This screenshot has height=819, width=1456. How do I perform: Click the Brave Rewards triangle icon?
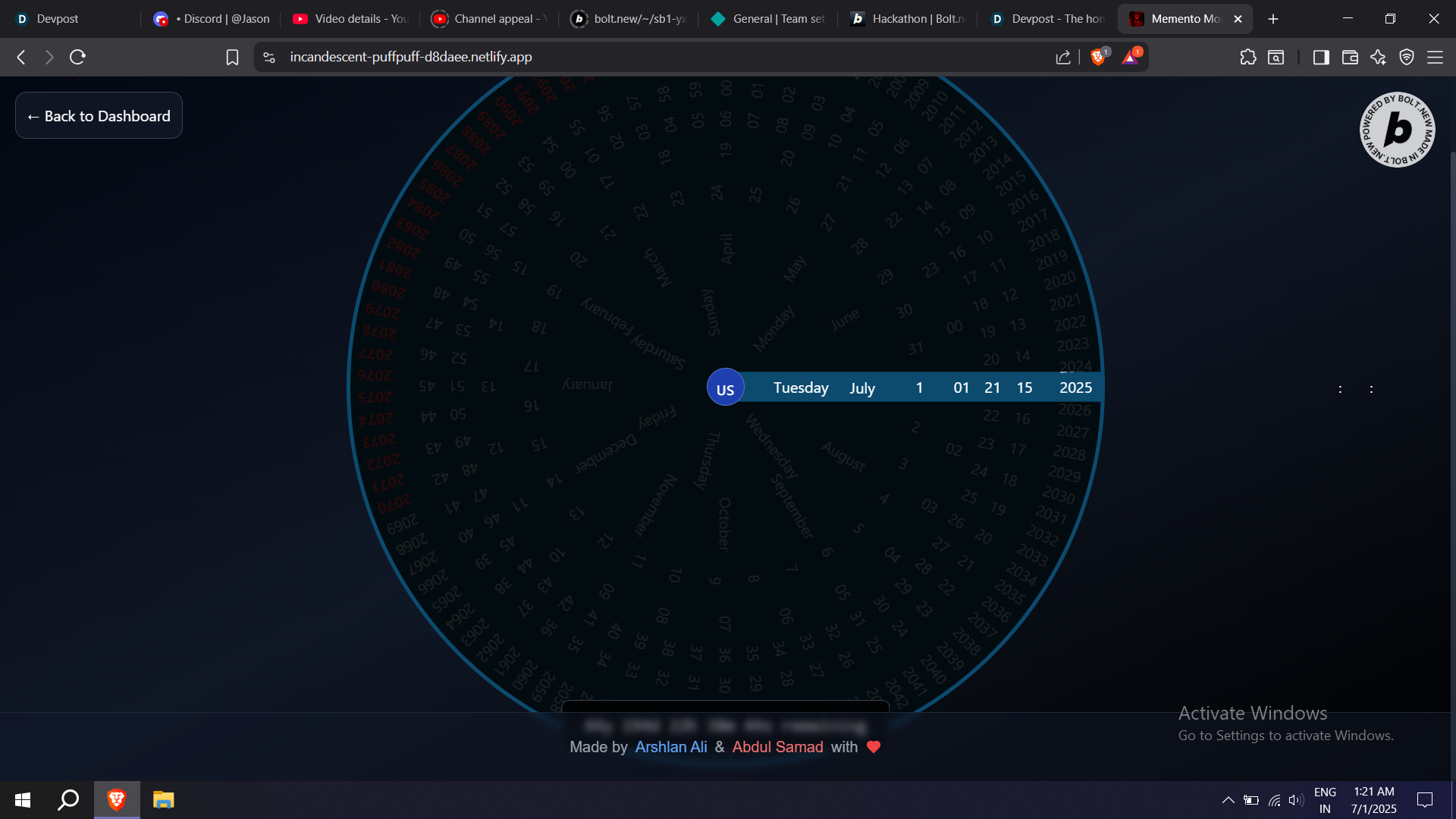pos(1130,57)
